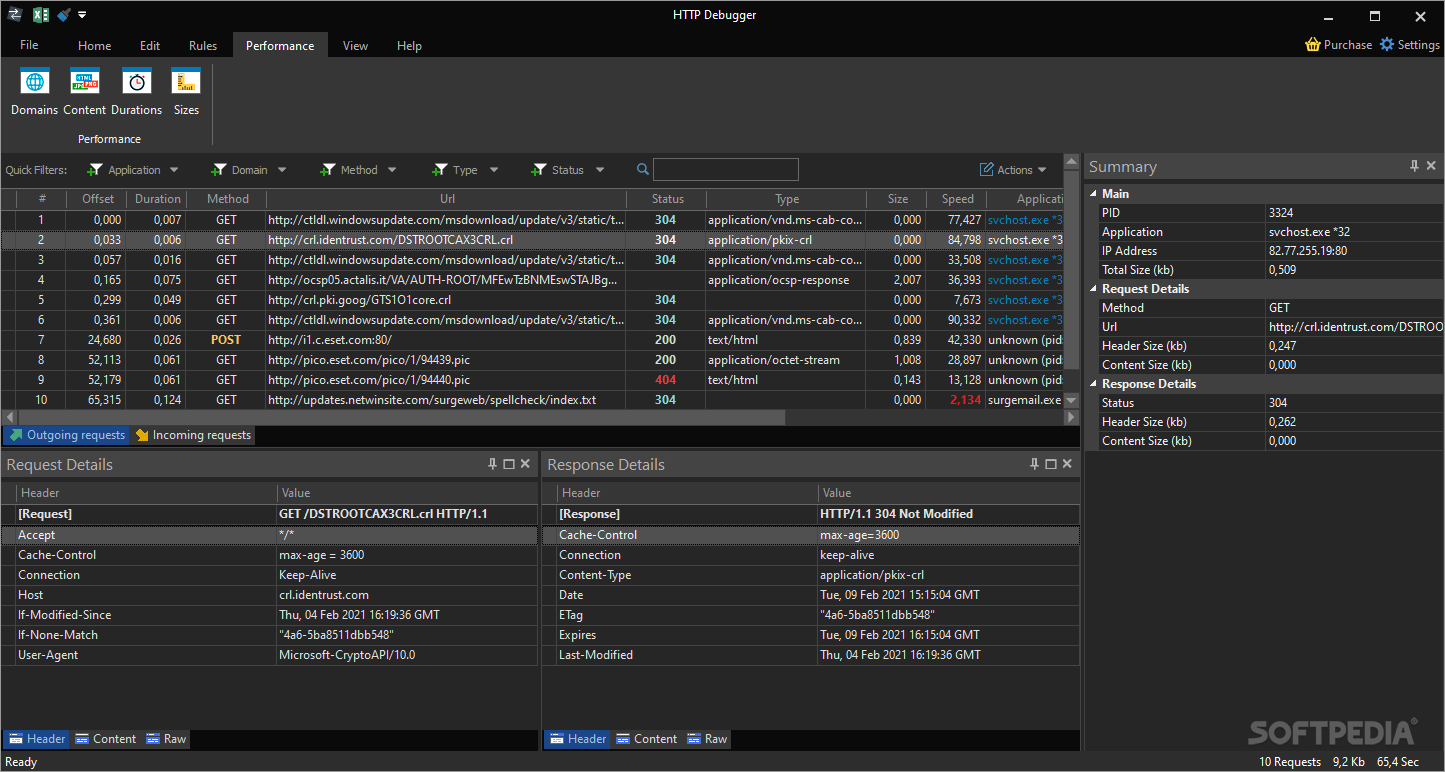Viewport: 1445px width, 772px height.
Task: Select Header tab in Request Details
Action: 37,739
